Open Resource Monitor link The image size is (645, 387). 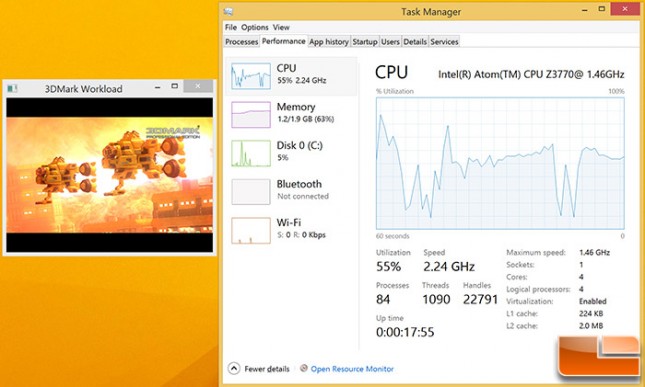352,369
